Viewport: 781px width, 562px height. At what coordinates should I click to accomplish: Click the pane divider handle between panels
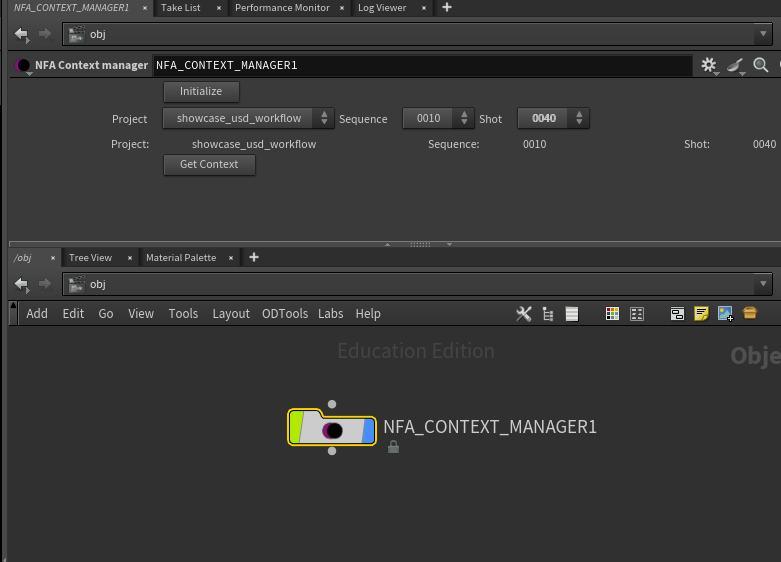pyautogui.click(x=420, y=244)
